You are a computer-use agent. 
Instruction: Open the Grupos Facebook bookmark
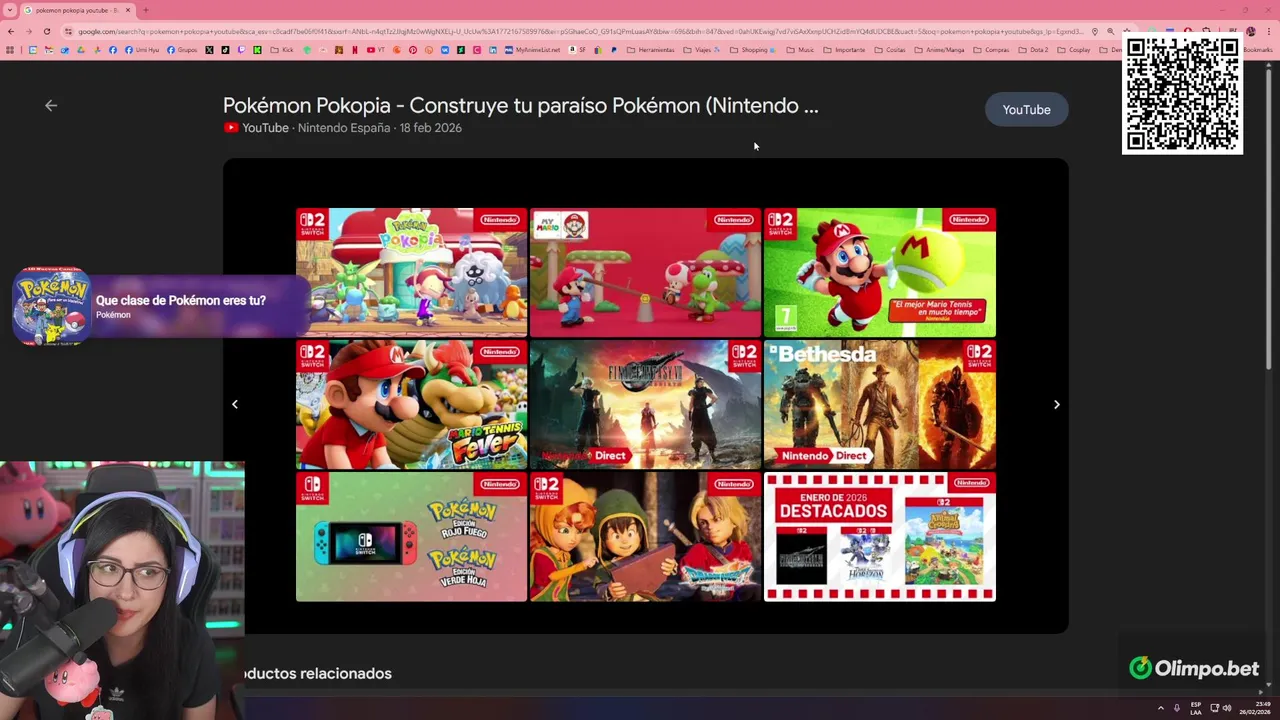pyautogui.click(x=182, y=50)
